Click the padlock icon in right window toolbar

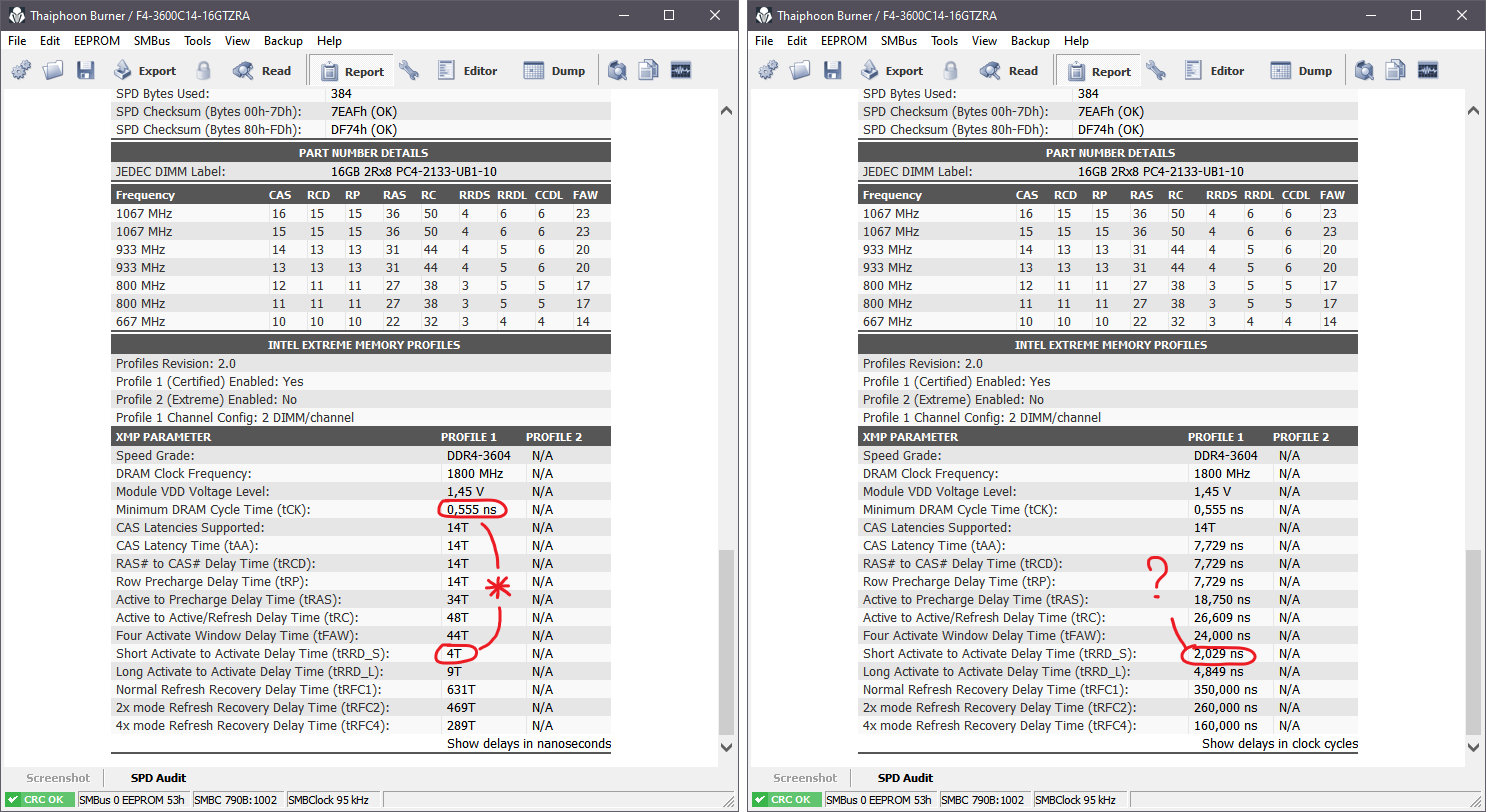point(951,70)
